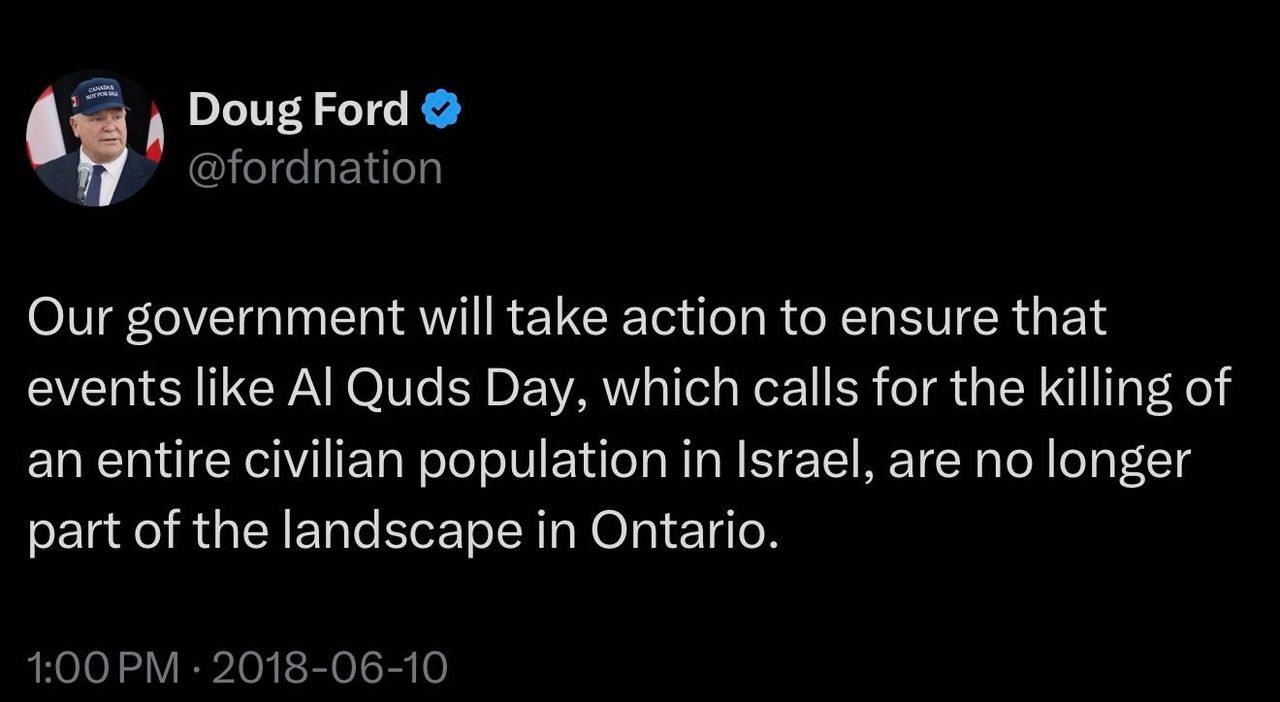
Task: Click the Doug Ford display name
Action: 298,110
